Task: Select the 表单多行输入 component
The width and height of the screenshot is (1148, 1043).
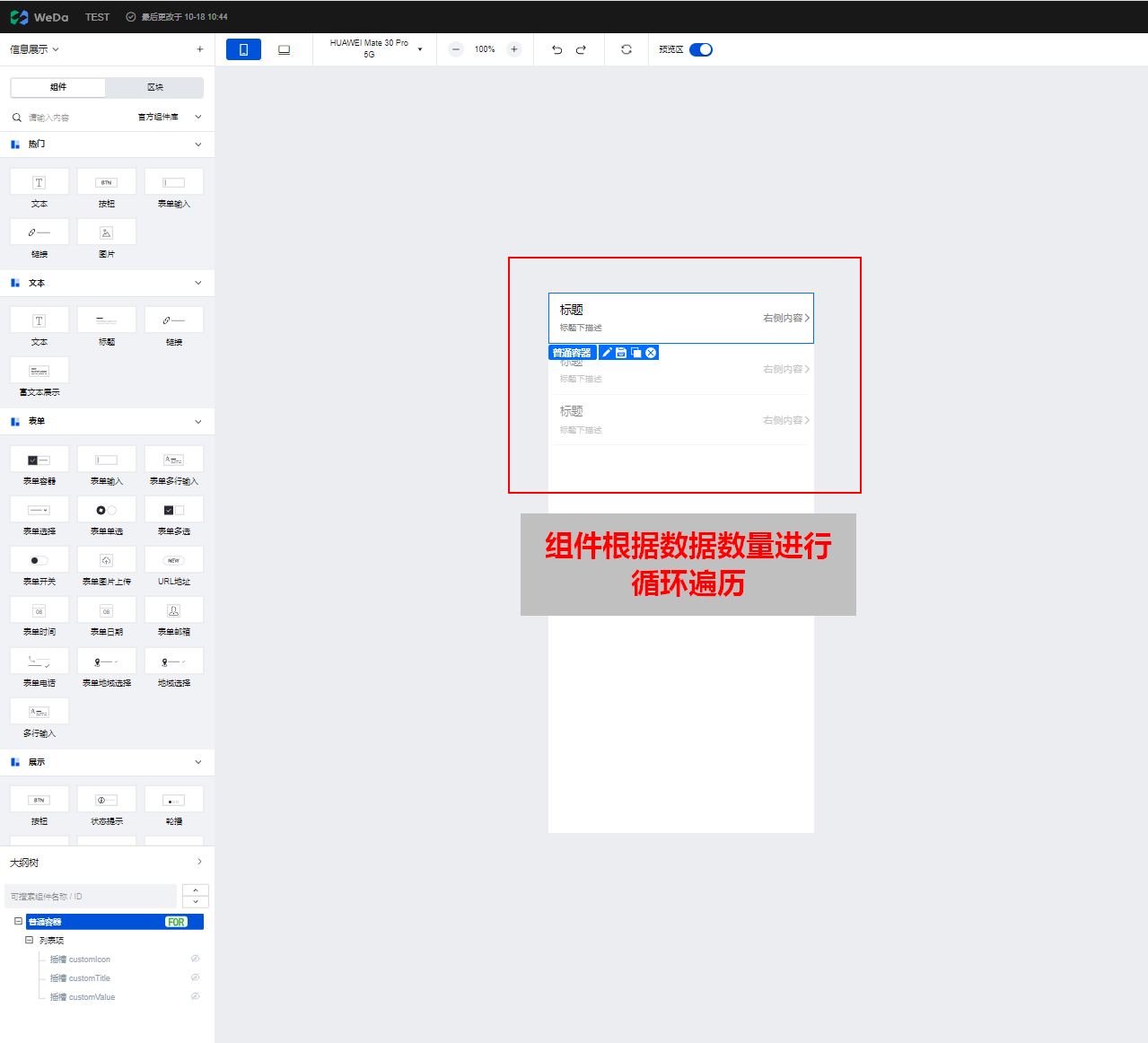Action: [174, 466]
